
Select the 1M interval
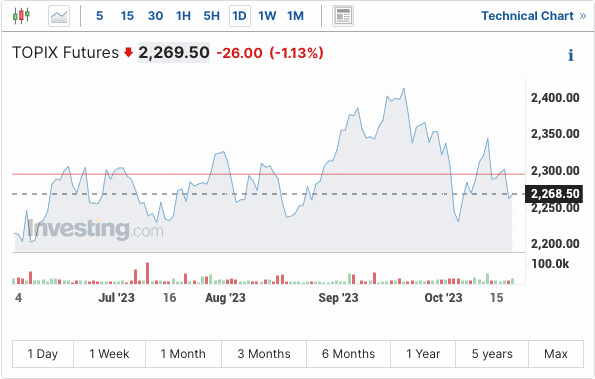pos(295,16)
